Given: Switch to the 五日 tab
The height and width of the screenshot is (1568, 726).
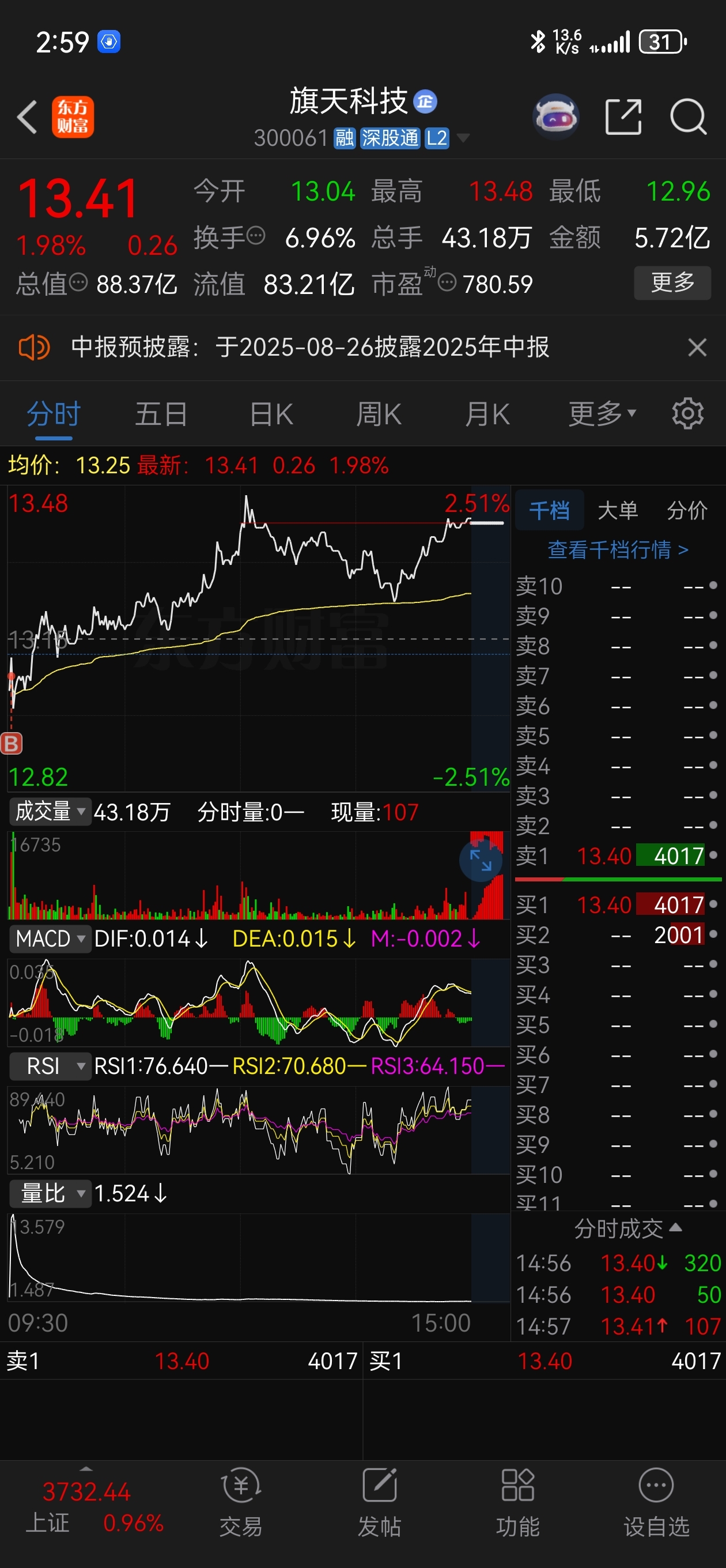Looking at the screenshot, I should tap(161, 414).
